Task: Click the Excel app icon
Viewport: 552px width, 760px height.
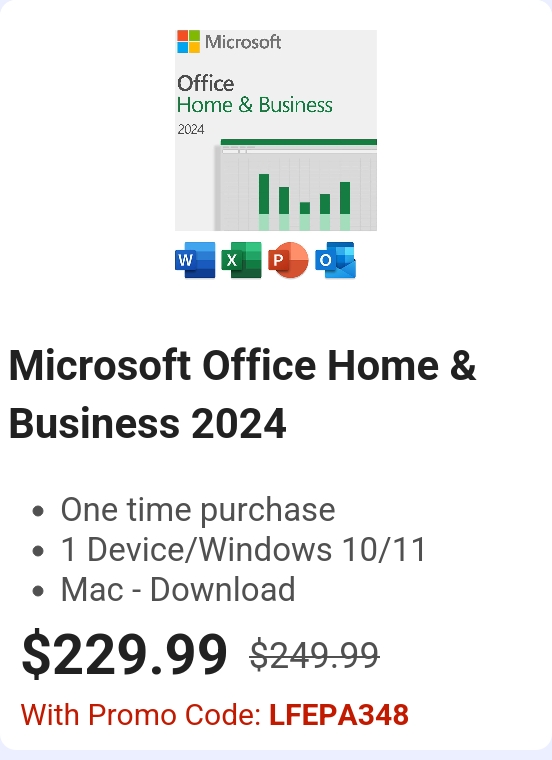Action: pos(241,260)
